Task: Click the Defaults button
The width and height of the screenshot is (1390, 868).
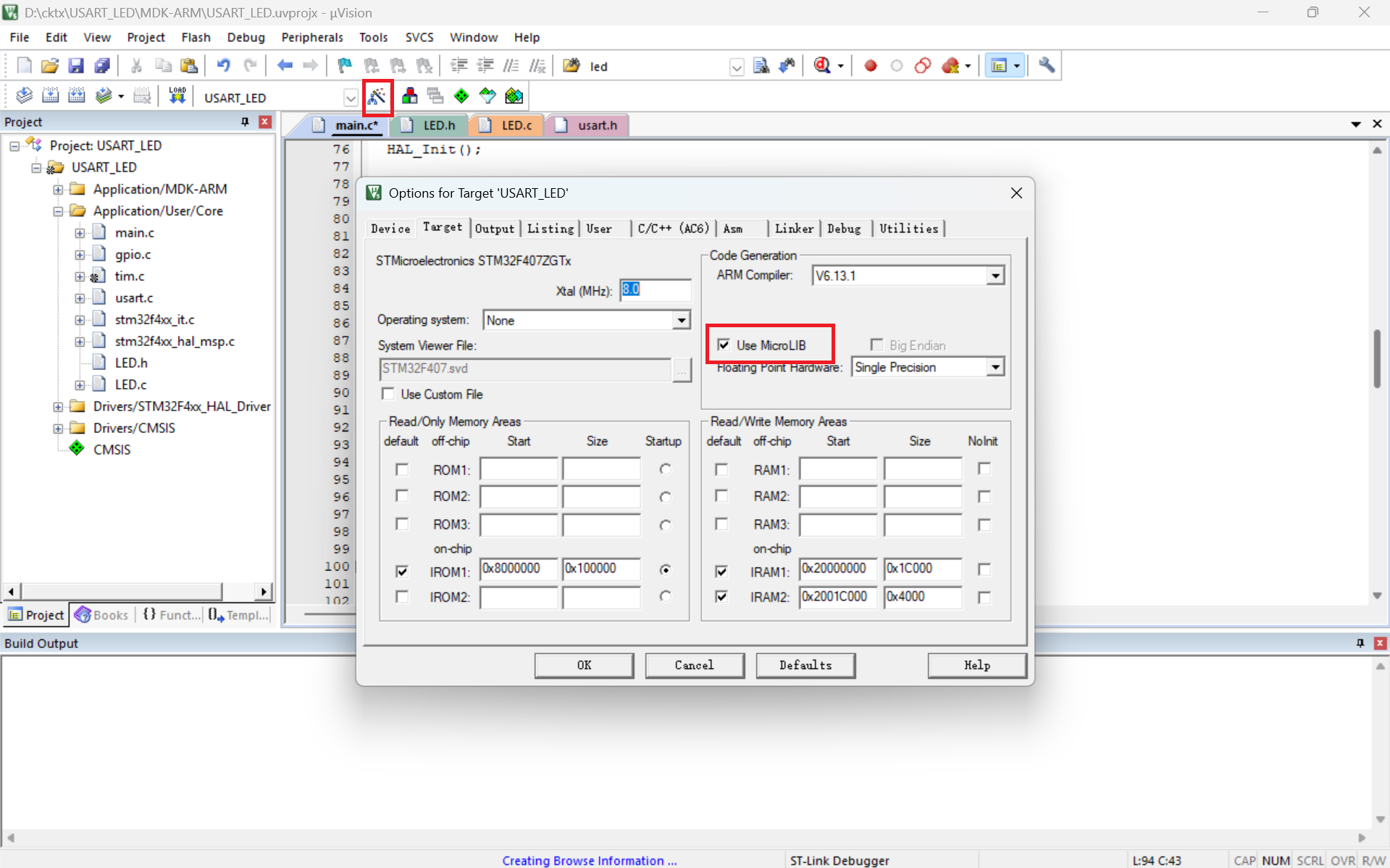Action: [x=805, y=665]
